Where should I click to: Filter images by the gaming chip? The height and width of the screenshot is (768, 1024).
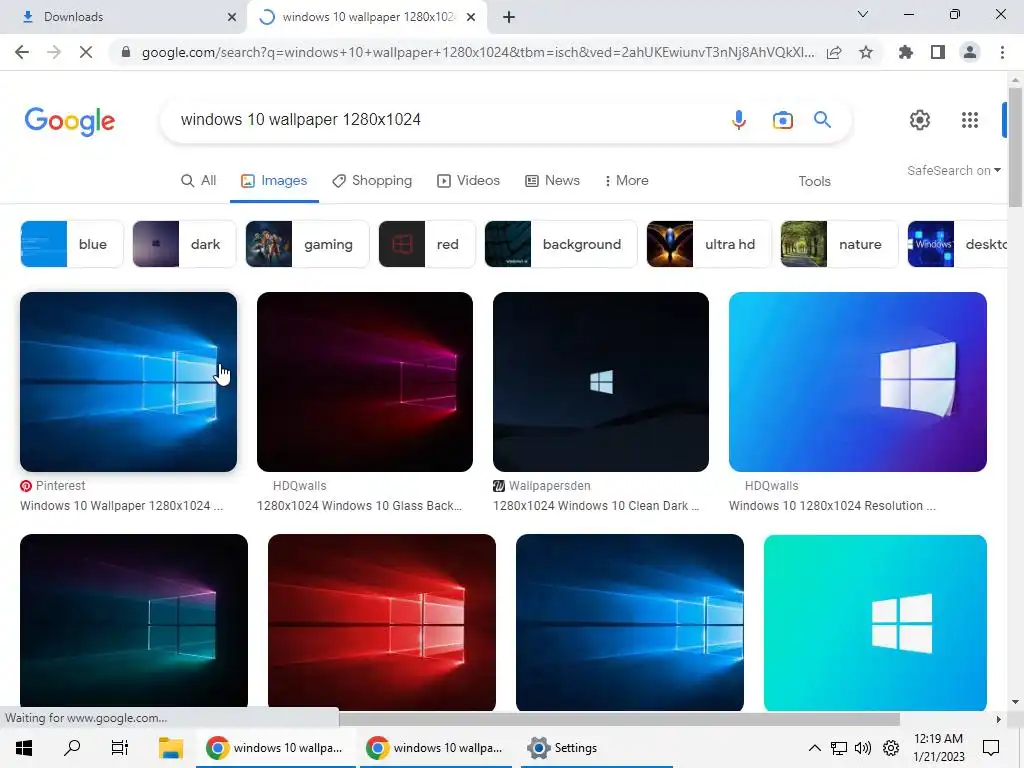pos(307,244)
